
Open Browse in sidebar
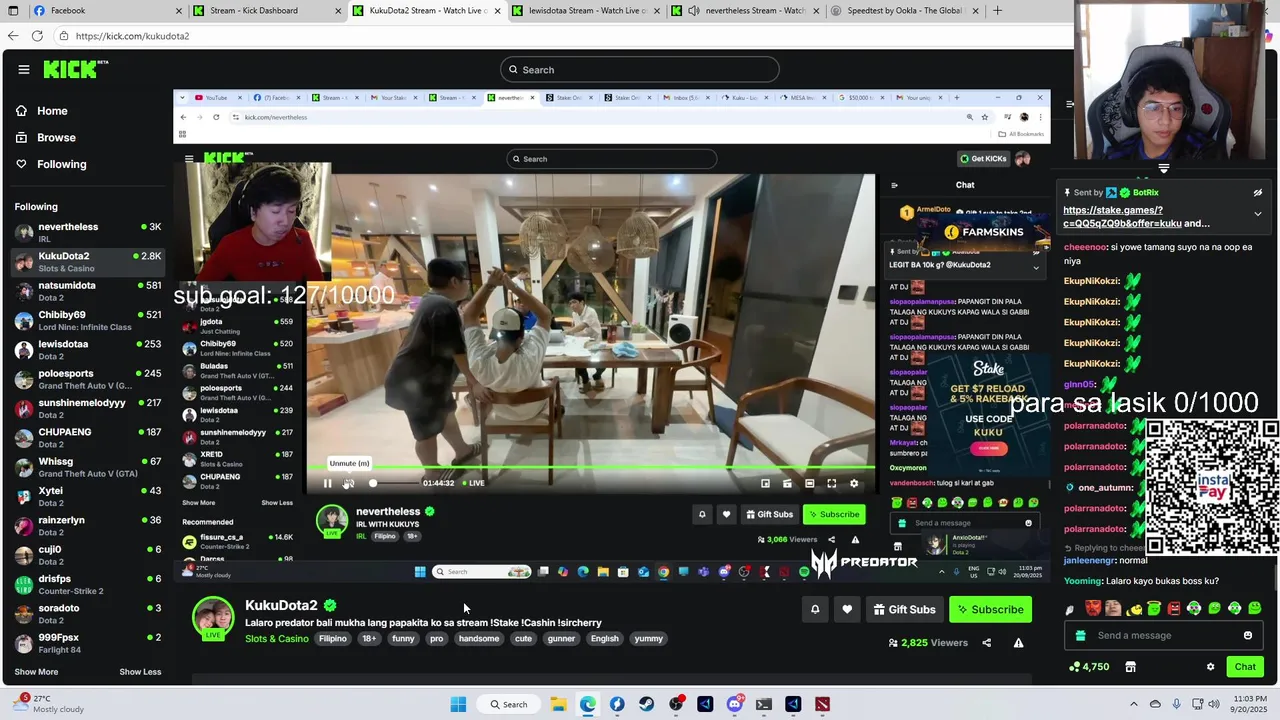56,137
